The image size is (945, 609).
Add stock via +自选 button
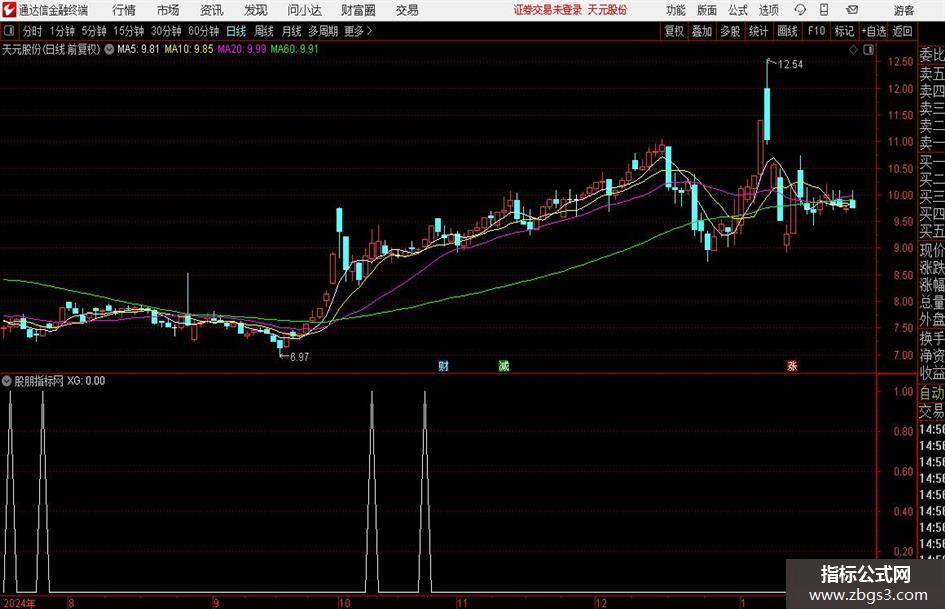873,31
